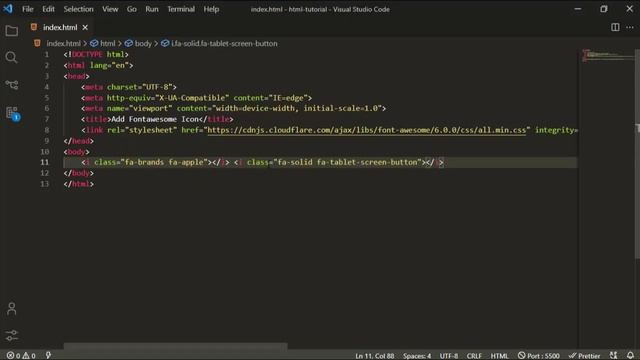Open Manage settings gear icon
640x360 pixels.
(x=11, y=336)
